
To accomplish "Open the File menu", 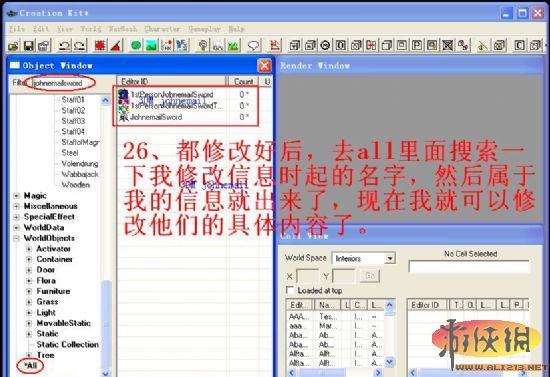I will [x=16, y=29].
